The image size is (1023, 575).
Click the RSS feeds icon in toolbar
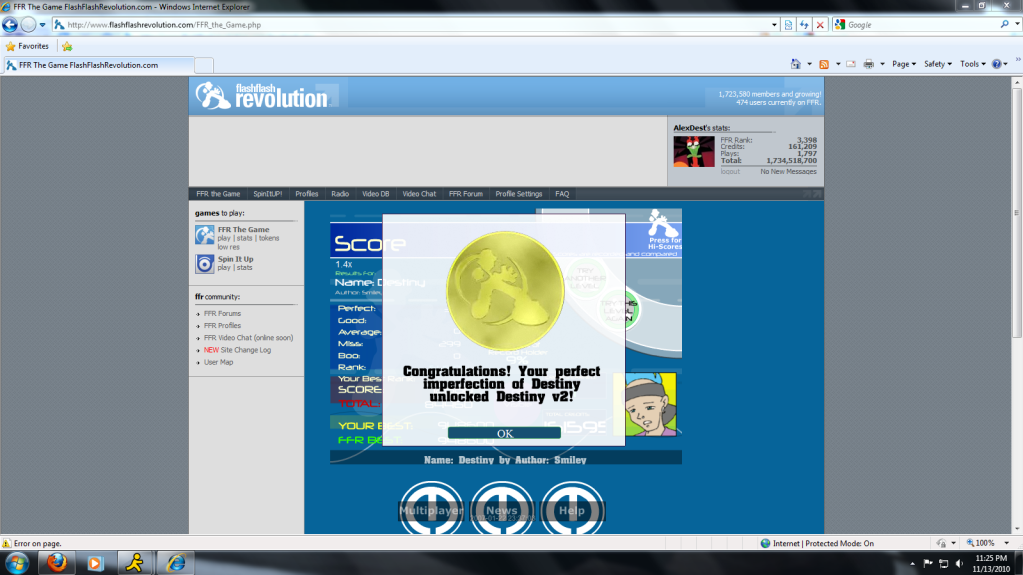(824, 64)
